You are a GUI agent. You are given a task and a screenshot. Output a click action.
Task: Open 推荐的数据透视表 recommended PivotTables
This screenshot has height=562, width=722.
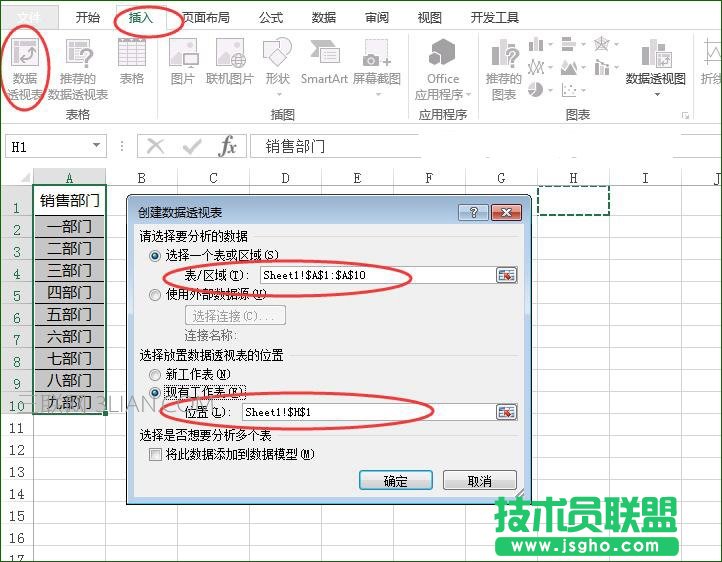click(78, 69)
